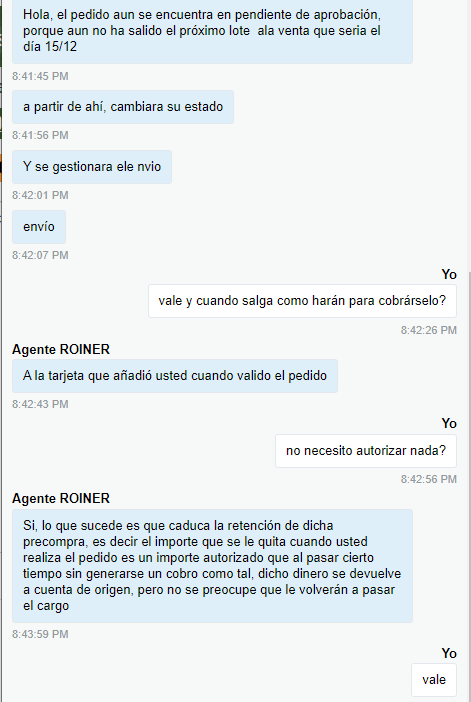
Task: Click the 8:41:45 PM timestamp
Action: click(x=40, y=76)
